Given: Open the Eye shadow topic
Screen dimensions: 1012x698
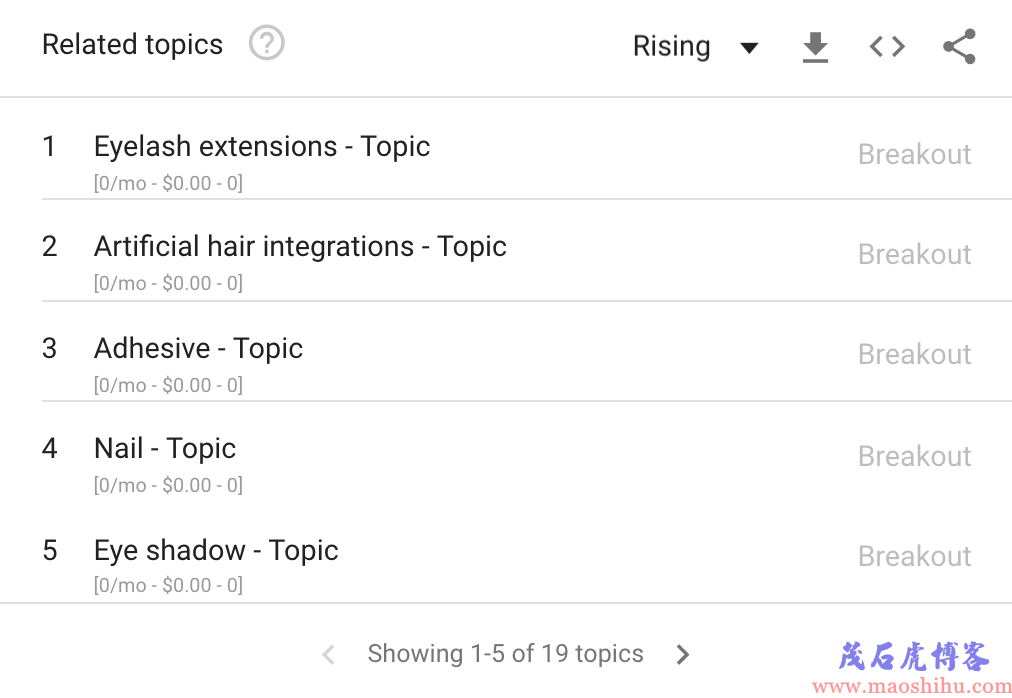Looking at the screenshot, I should (216, 551).
